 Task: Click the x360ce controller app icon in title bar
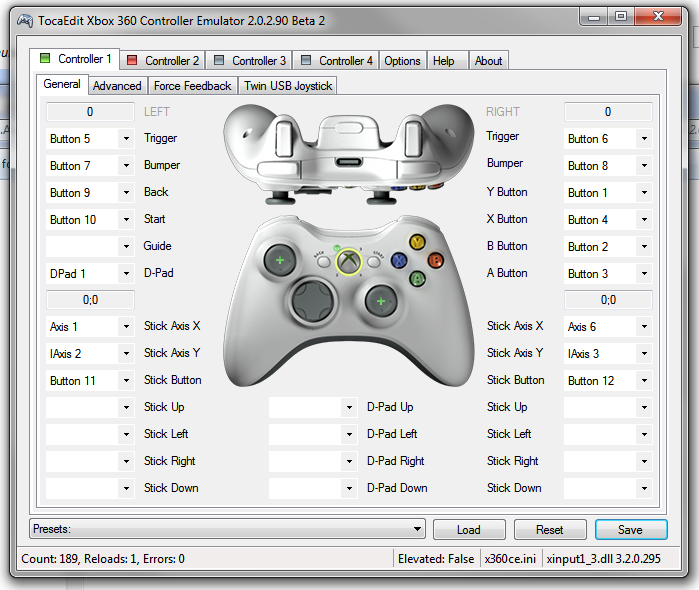tap(25, 21)
